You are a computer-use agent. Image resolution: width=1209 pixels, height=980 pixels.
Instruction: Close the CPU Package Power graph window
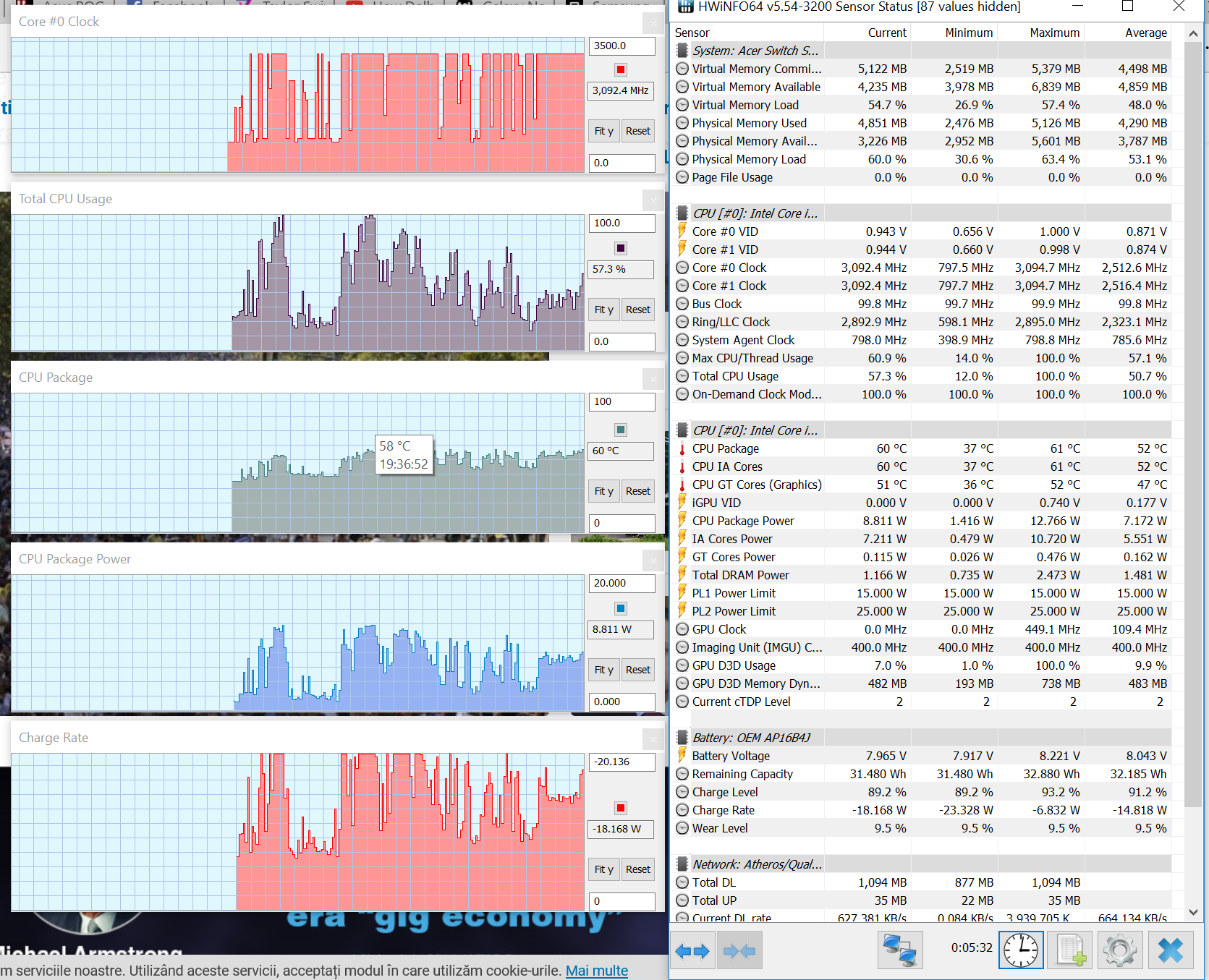[653, 560]
